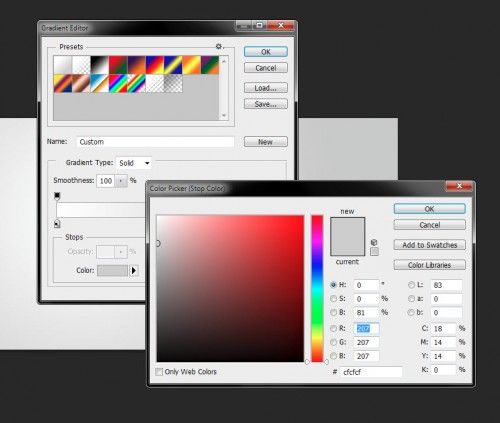Open the stop Color arrow flyout menu

point(134,270)
